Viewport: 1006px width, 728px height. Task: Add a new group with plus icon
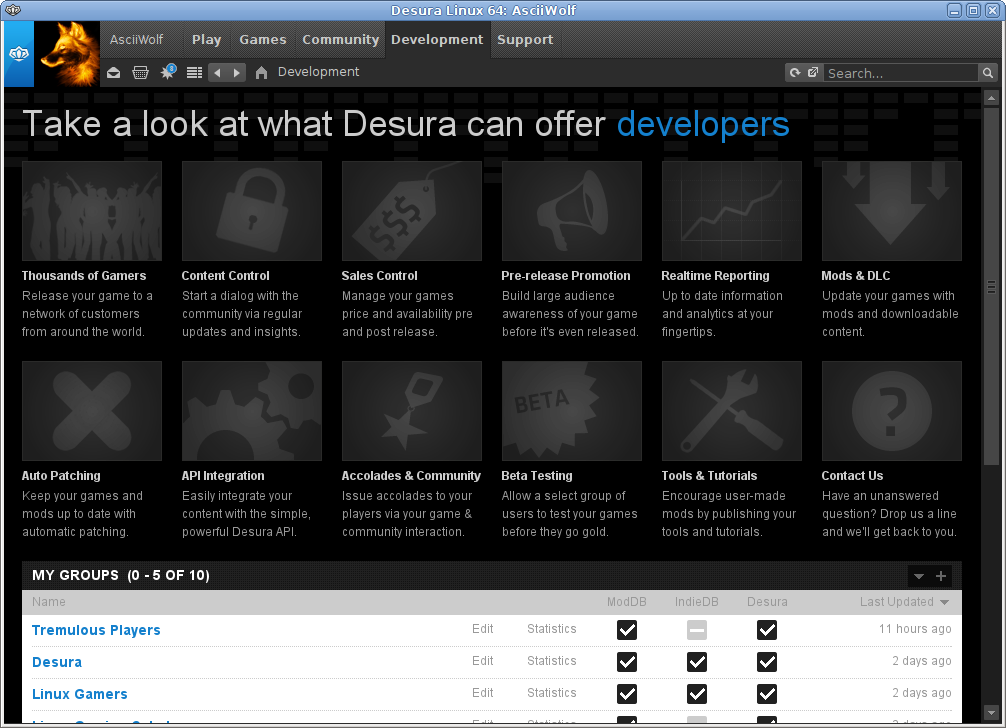point(941,576)
